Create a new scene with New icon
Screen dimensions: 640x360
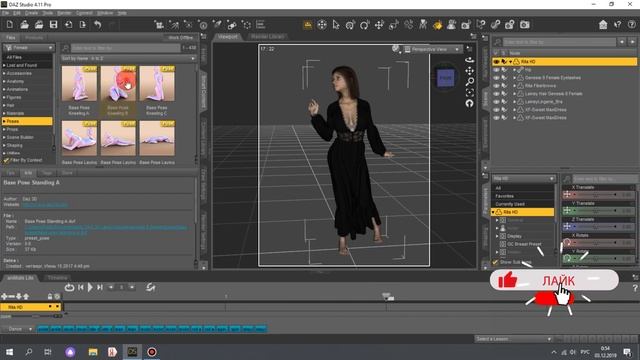coord(10,25)
